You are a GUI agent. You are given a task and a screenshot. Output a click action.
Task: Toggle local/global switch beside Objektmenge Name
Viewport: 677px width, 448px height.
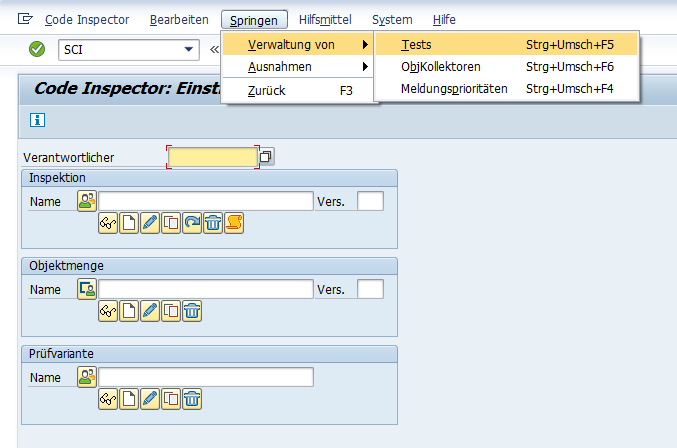(x=87, y=289)
